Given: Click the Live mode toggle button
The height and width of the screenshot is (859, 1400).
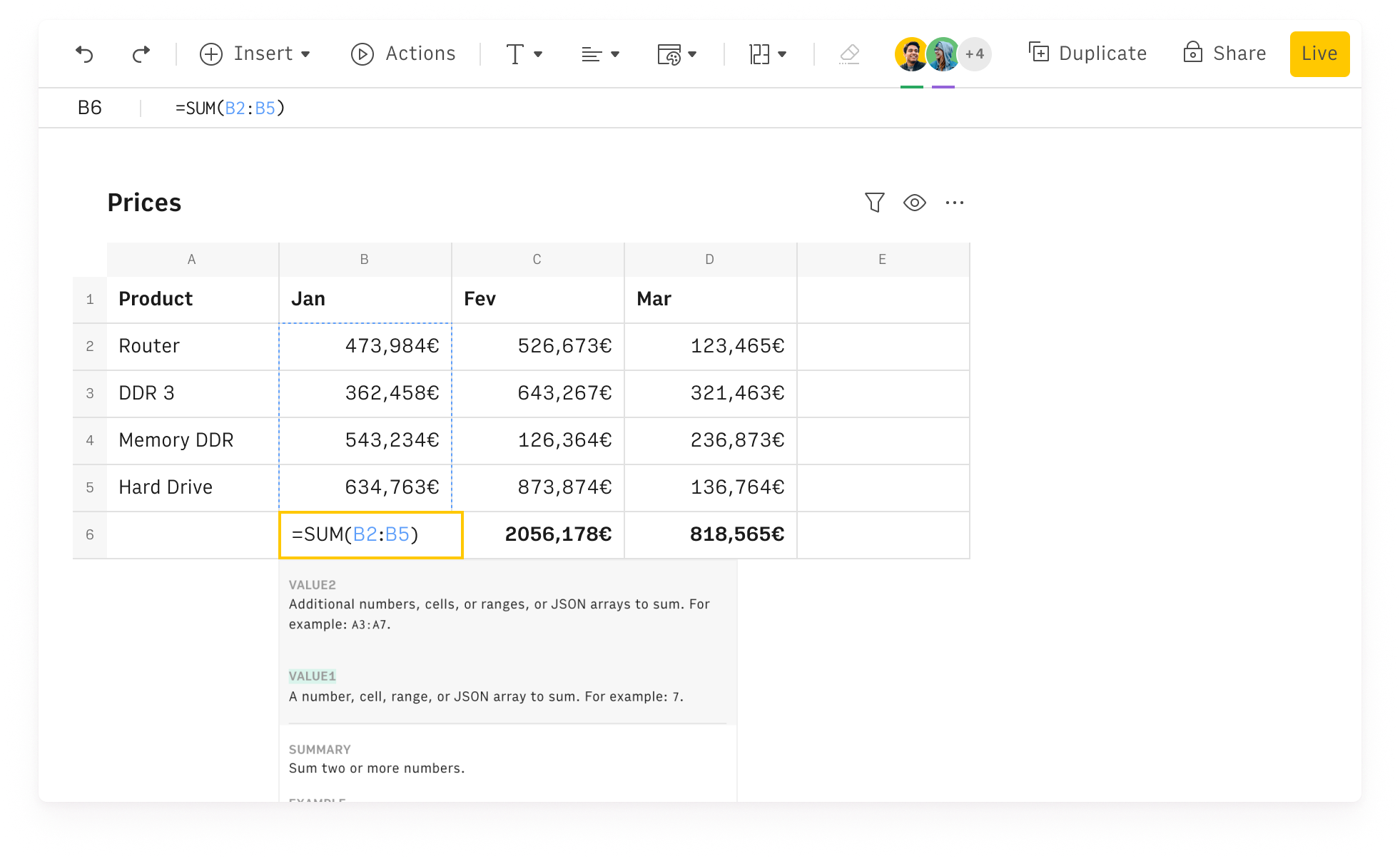Looking at the screenshot, I should 1319,53.
